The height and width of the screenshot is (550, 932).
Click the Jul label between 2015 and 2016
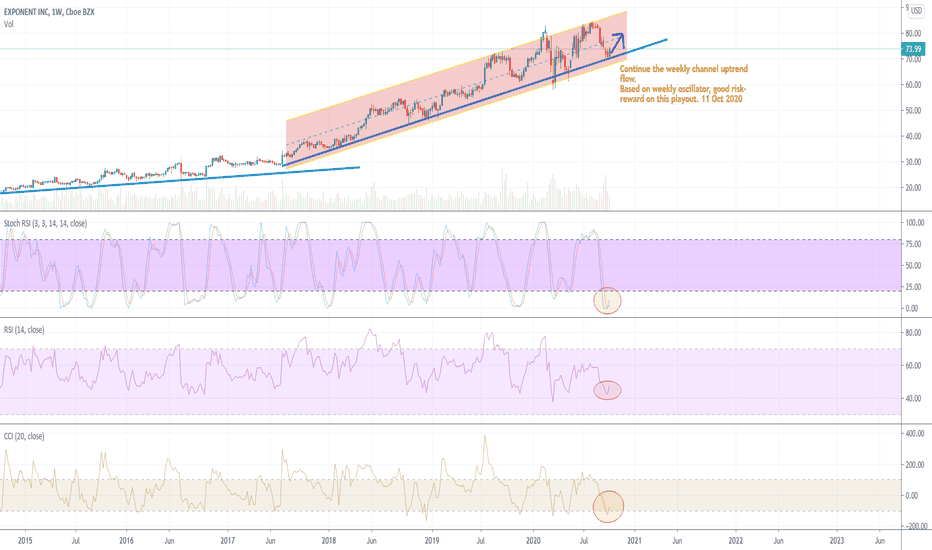(x=75, y=540)
